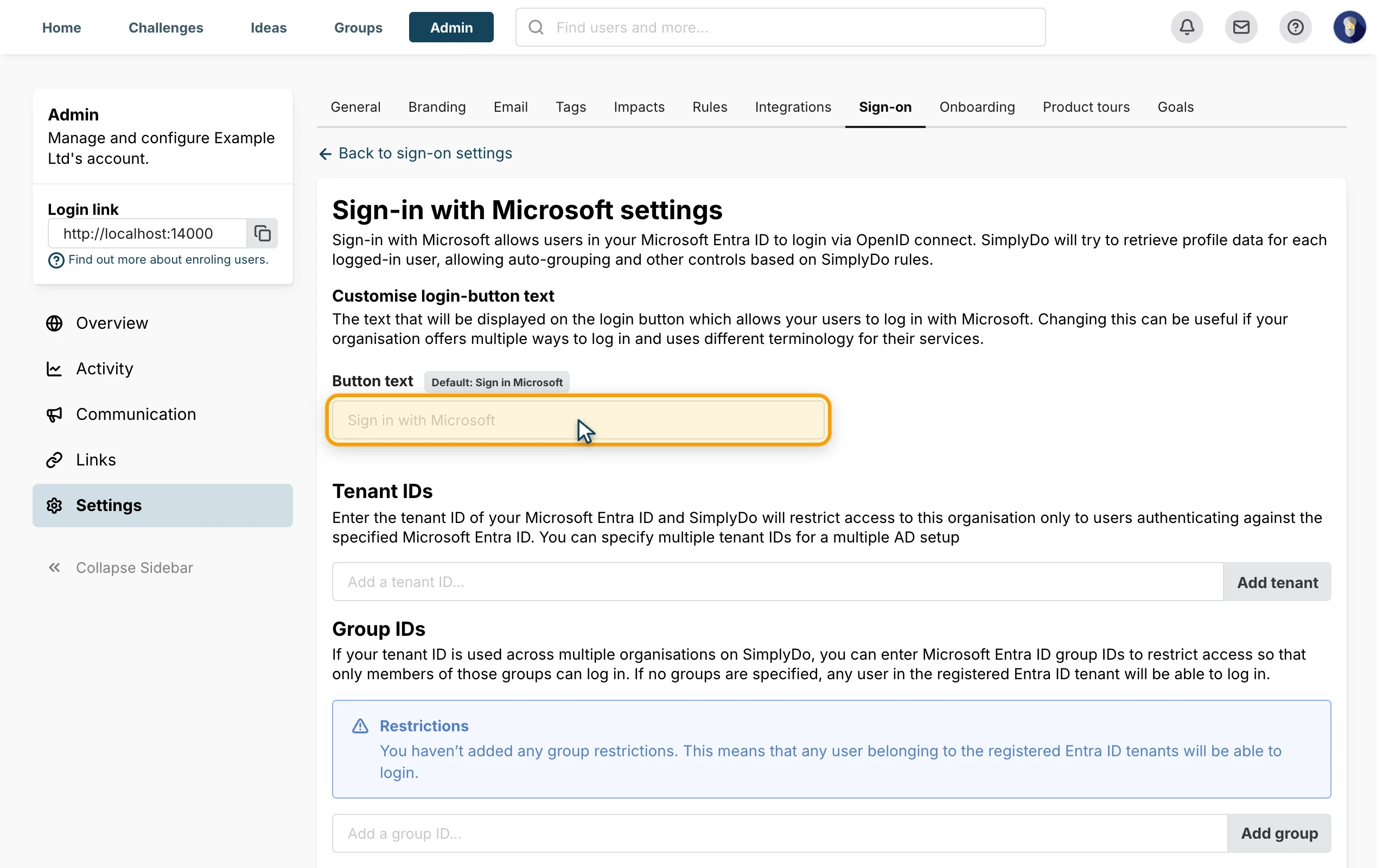Image resolution: width=1389 pixels, height=868 pixels.
Task: Click the Add tenant button
Action: pyautogui.click(x=1277, y=582)
